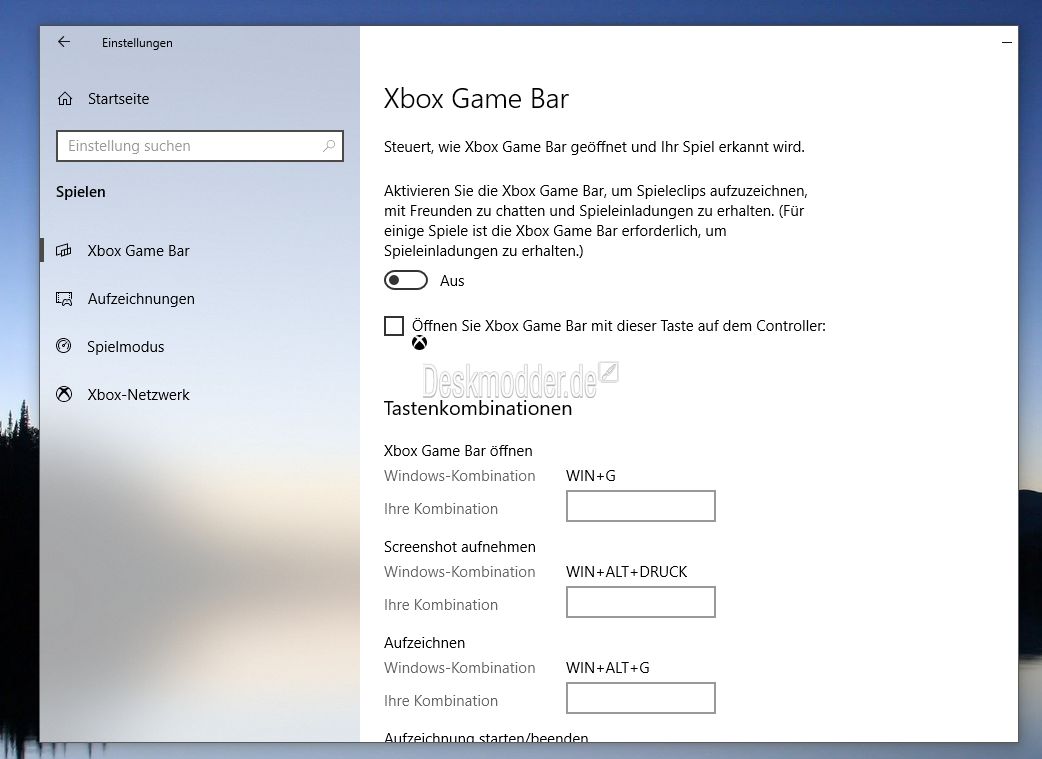1042x759 pixels.
Task: Click the Xbox controller button icon
Action: [x=419, y=343]
